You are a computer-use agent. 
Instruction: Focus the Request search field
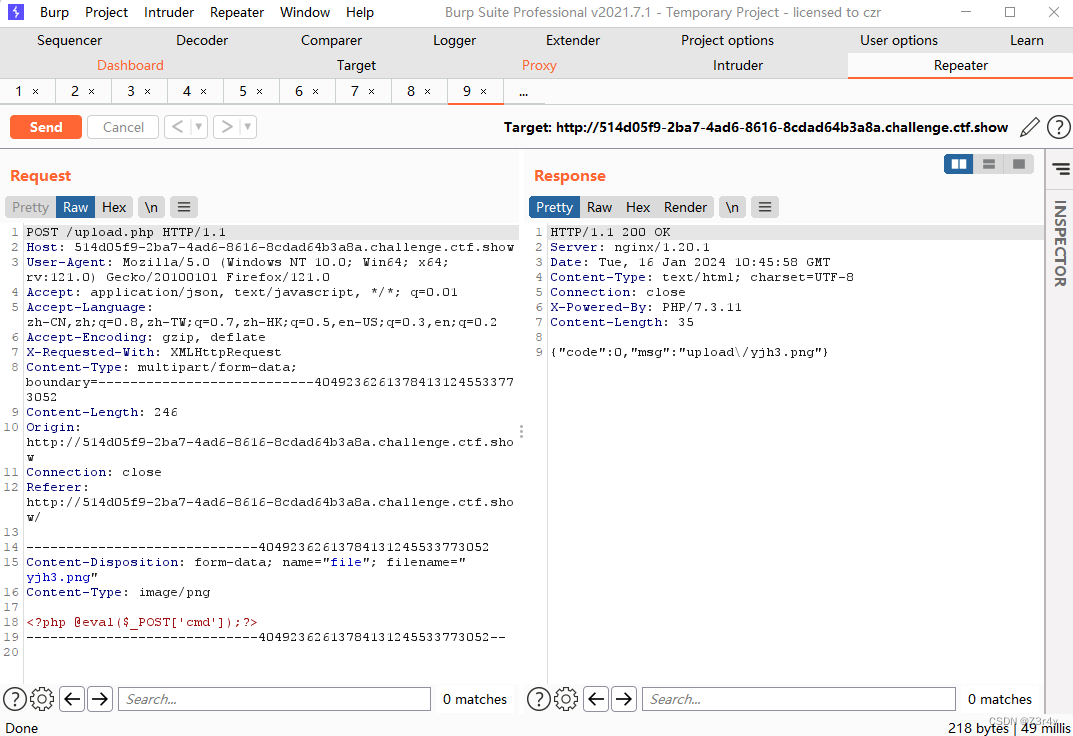tap(274, 699)
